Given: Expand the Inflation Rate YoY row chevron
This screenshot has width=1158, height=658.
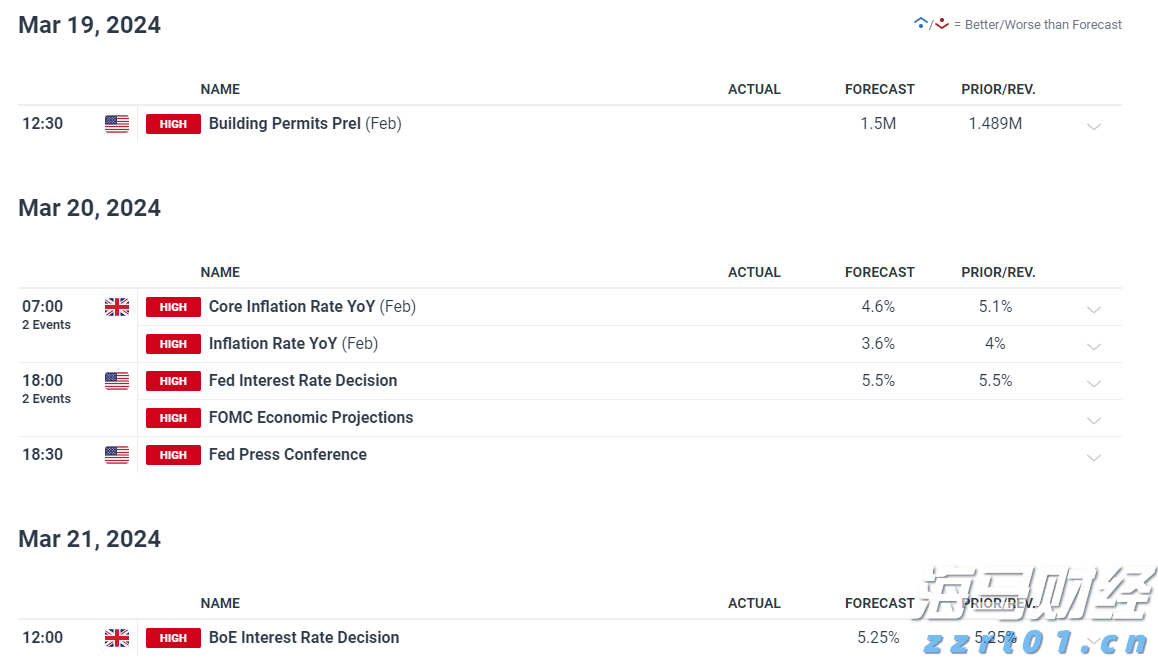Looking at the screenshot, I should pyautogui.click(x=1094, y=346).
